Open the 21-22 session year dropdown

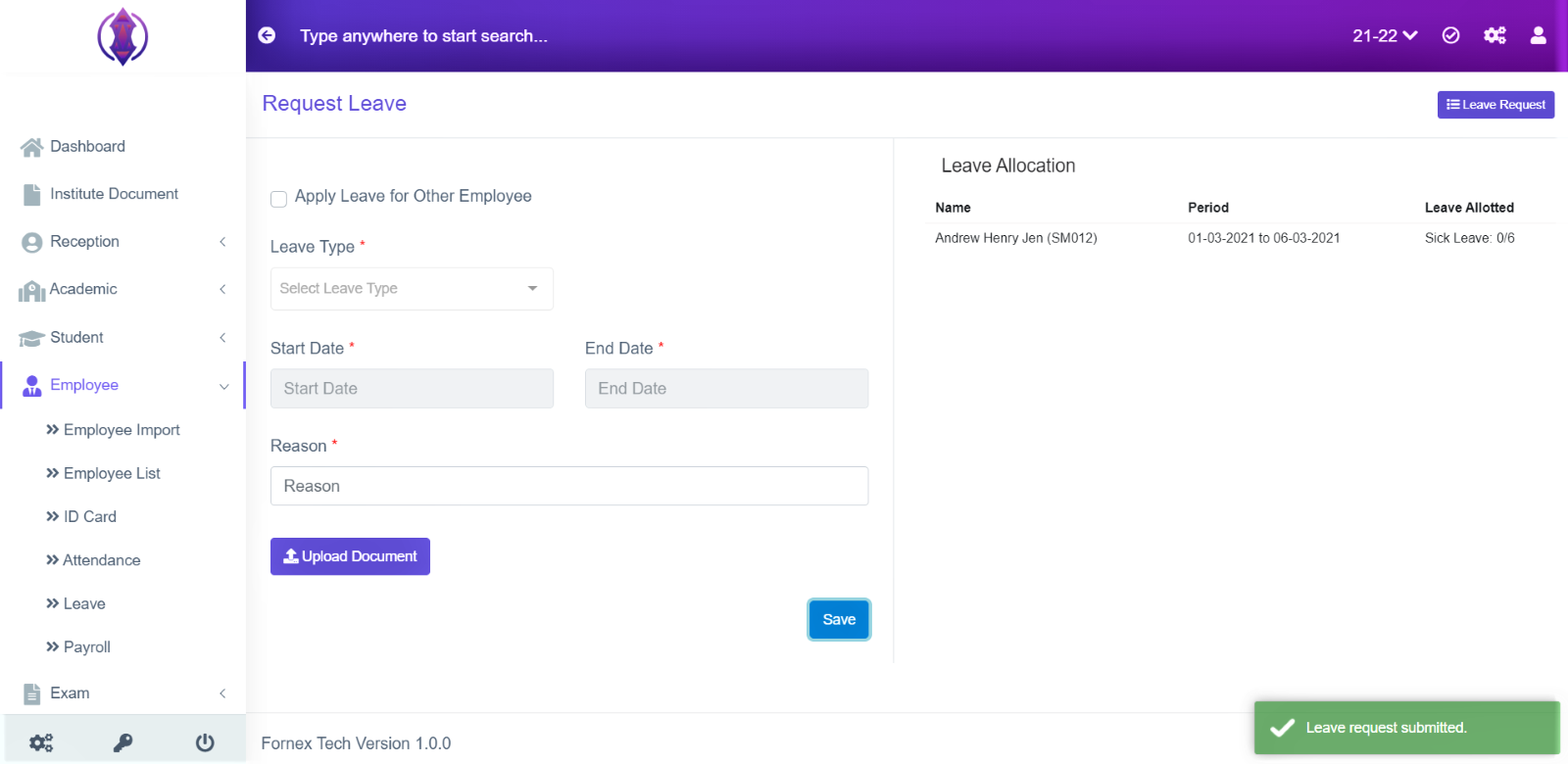coord(1385,35)
